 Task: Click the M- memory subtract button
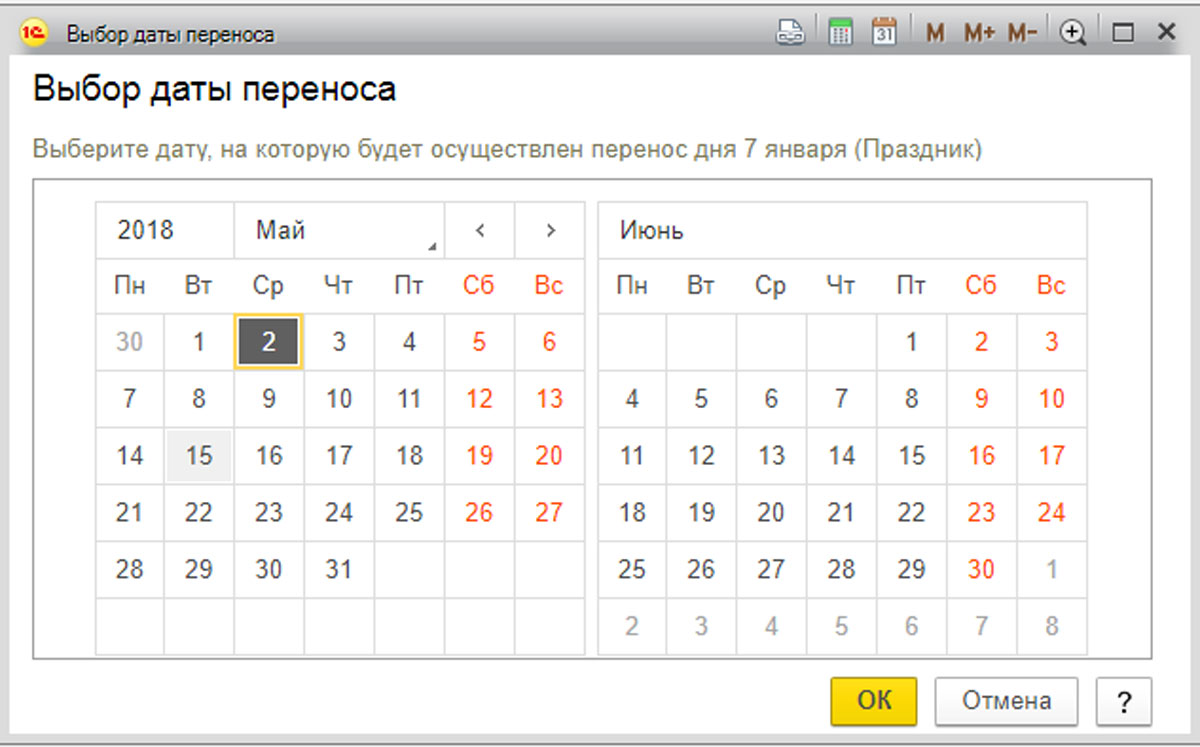1022,33
